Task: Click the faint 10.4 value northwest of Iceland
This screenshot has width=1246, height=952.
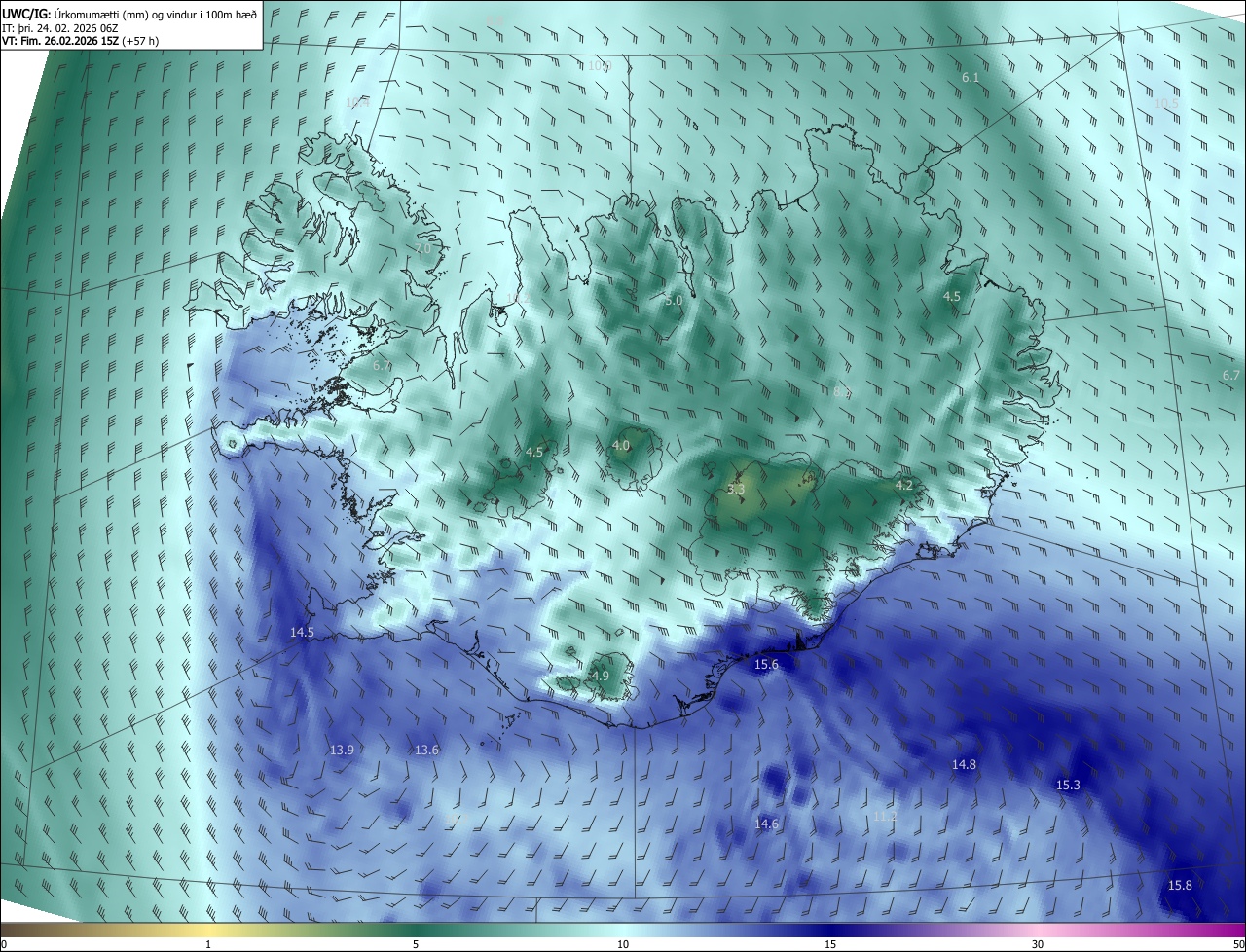Action: click(358, 102)
